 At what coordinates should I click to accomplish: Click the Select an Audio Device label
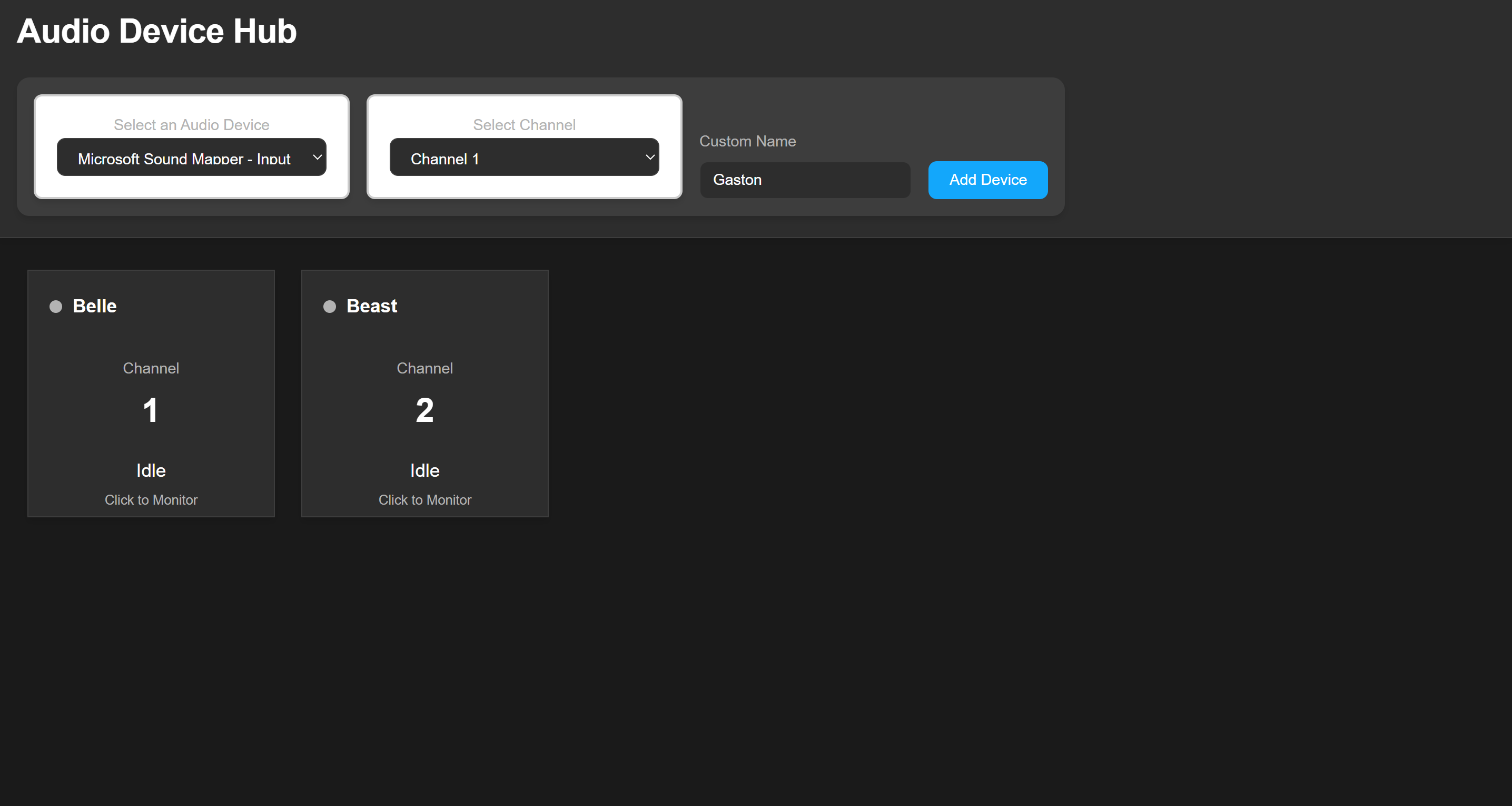(191, 124)
